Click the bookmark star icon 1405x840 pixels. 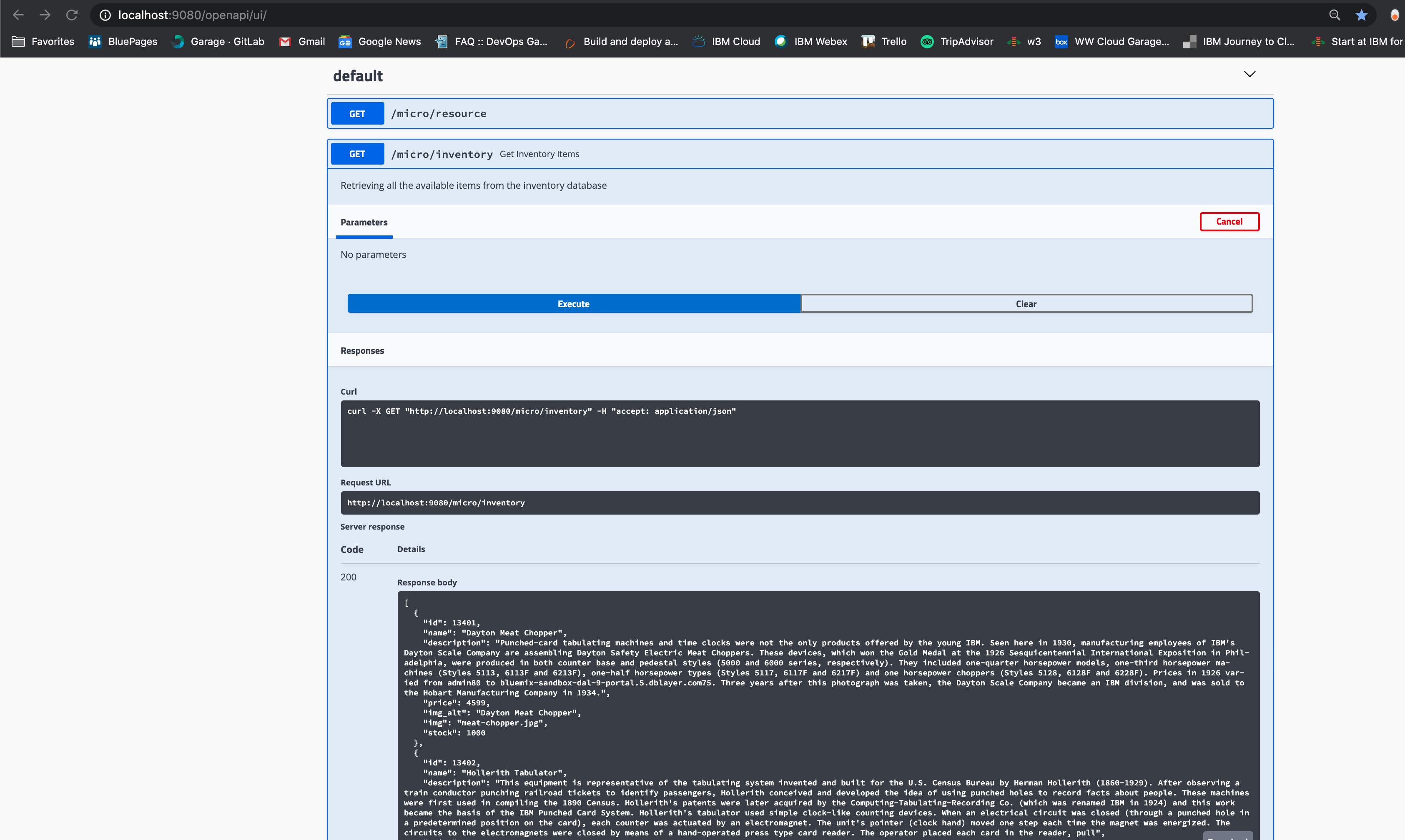point(1361,15)
